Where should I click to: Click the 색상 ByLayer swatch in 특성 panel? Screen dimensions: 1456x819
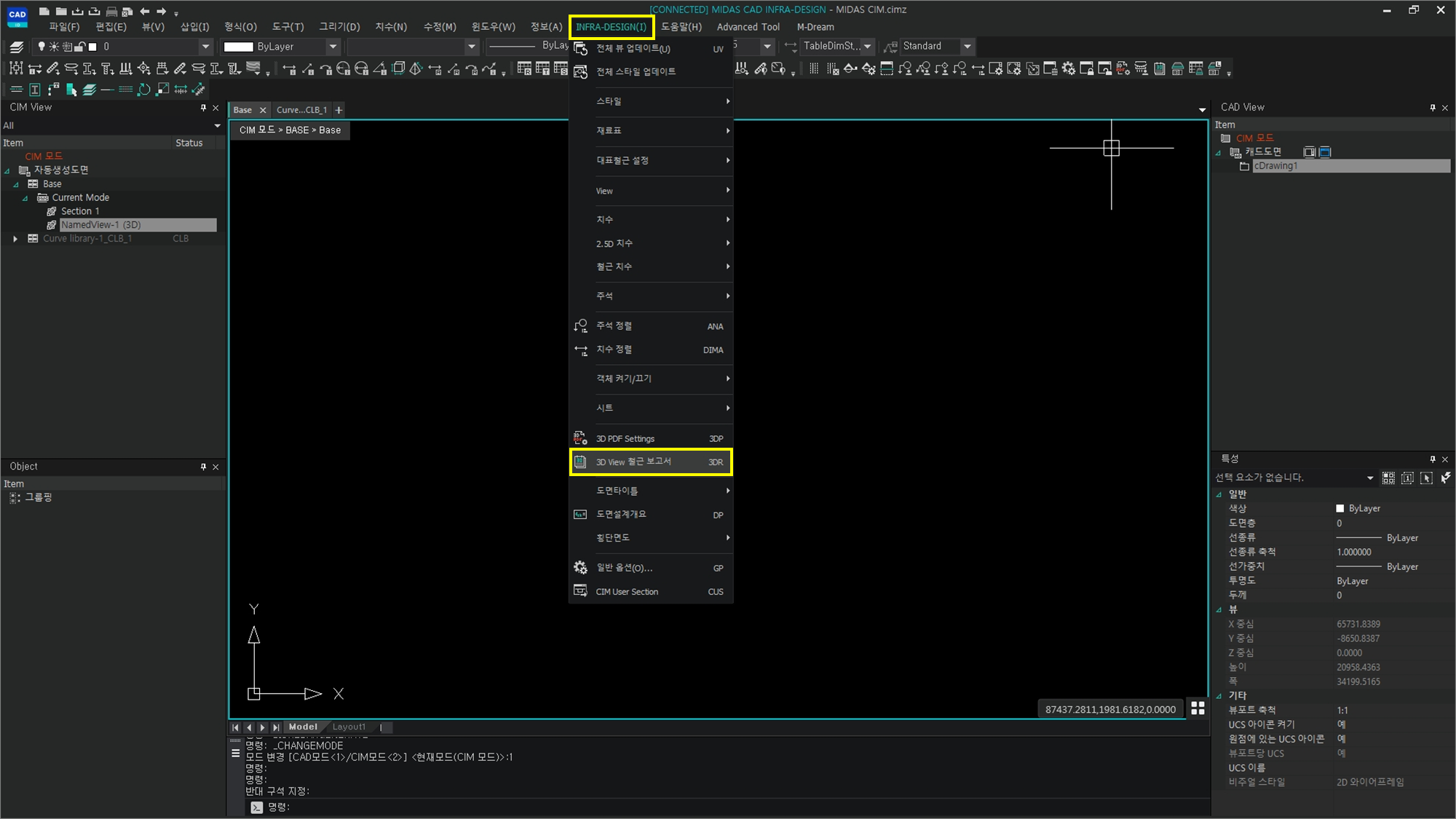pyautogui.click(x=1340, y=509)
